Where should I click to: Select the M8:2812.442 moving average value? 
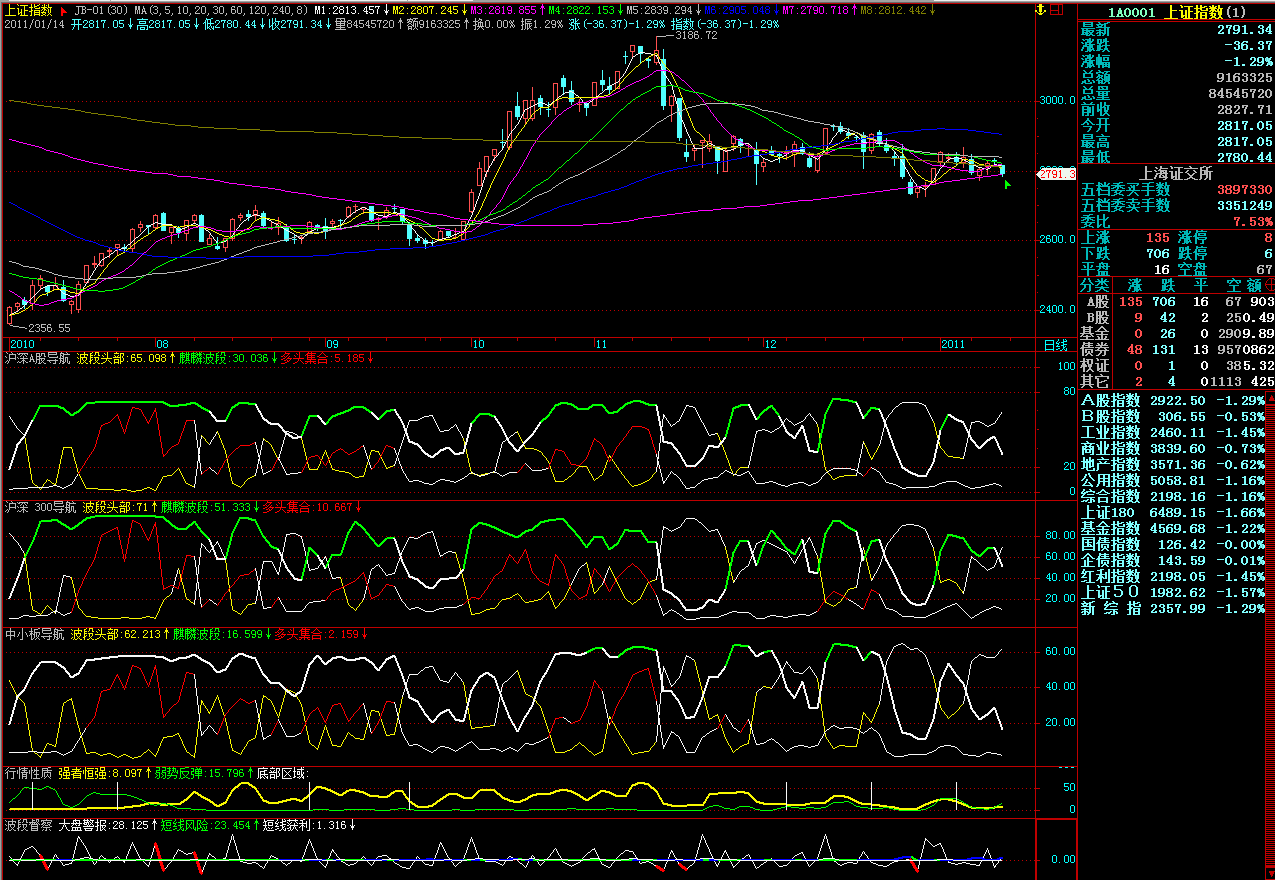892,10
